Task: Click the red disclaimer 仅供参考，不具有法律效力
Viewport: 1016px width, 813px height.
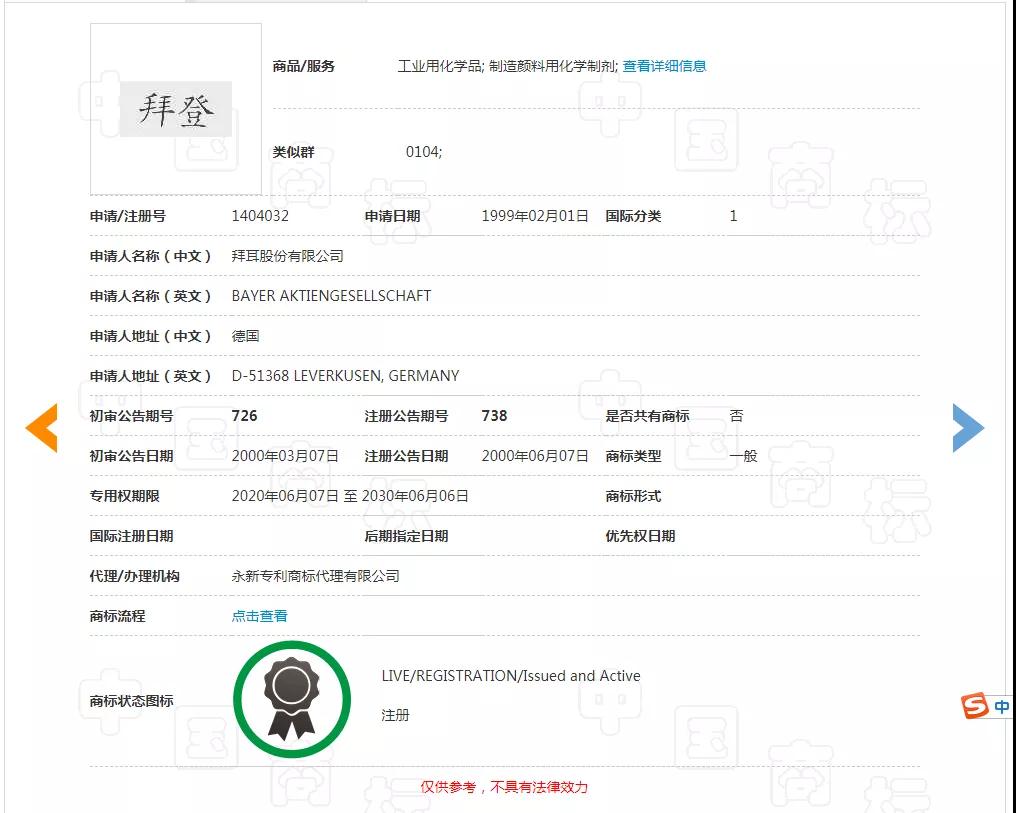Action: 504,787
